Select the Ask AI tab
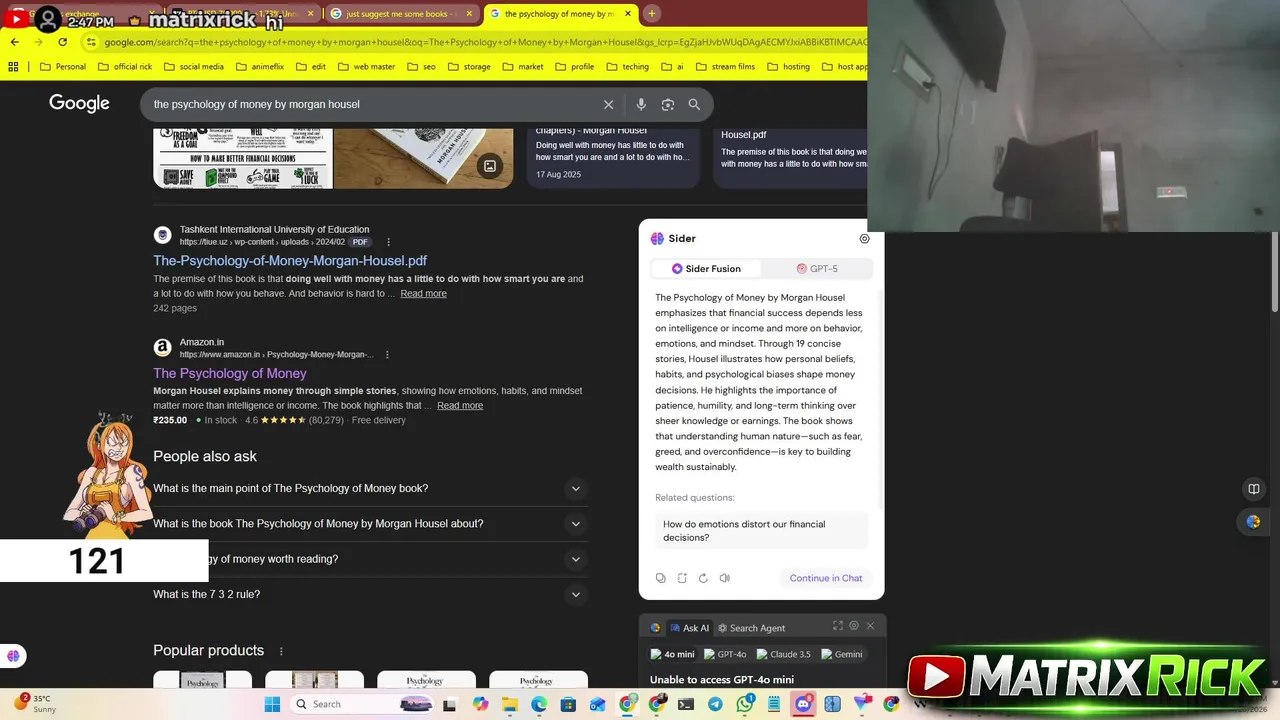Viewport: 1280px width, 720px height. (x=688, y=628)
